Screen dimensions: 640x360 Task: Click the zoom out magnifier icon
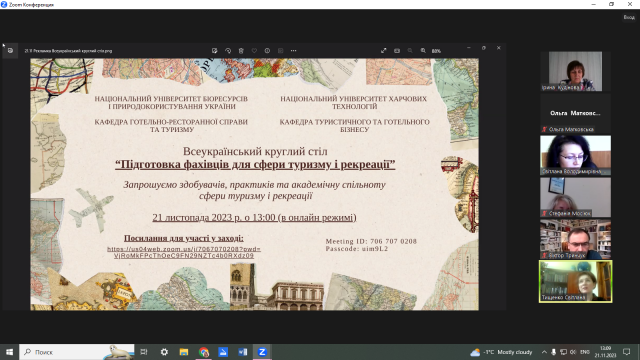point(410,51)
